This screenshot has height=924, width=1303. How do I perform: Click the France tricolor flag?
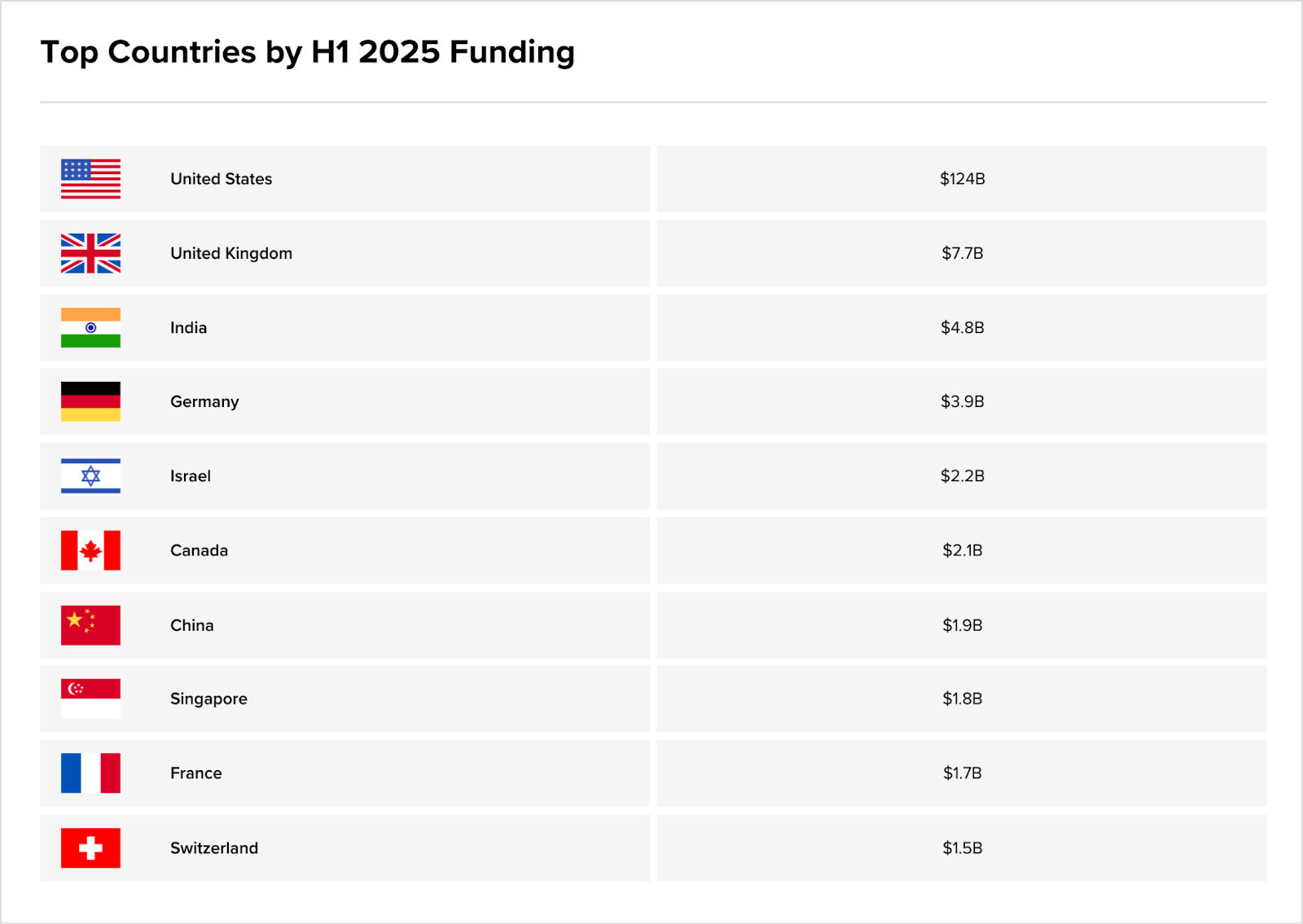[90, 773]
